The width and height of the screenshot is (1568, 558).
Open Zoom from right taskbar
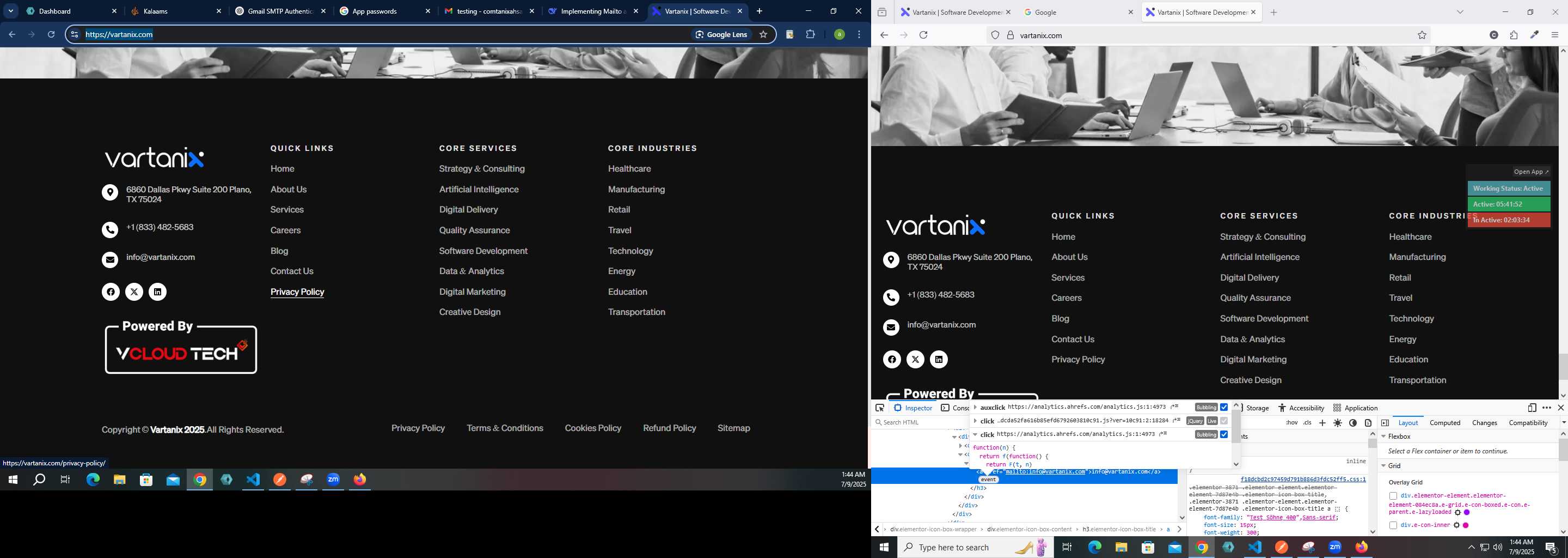tap(1335, 548)
